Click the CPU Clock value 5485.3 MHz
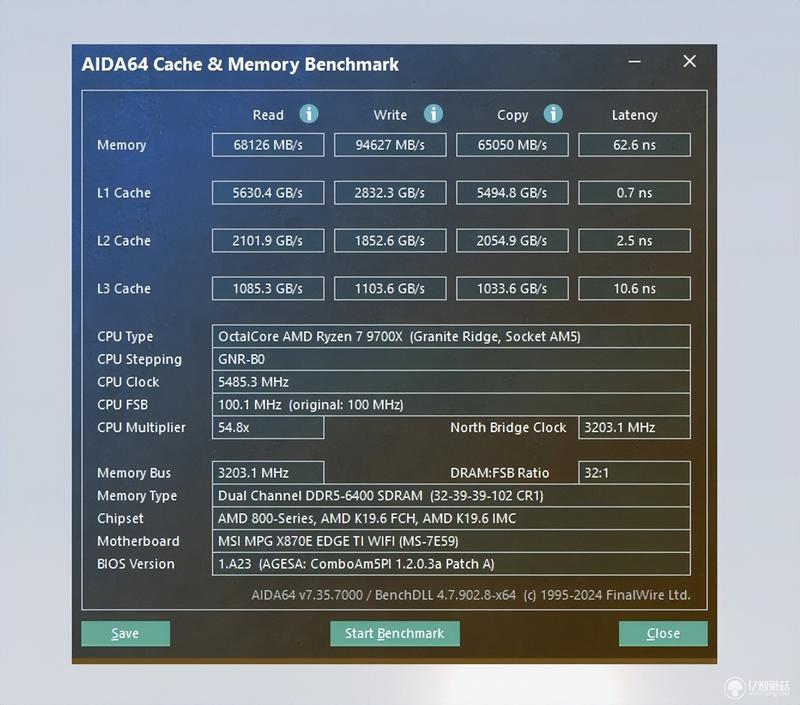Viewport: 800px width, 705px height. pyautogui.click(x=451, y=382)
